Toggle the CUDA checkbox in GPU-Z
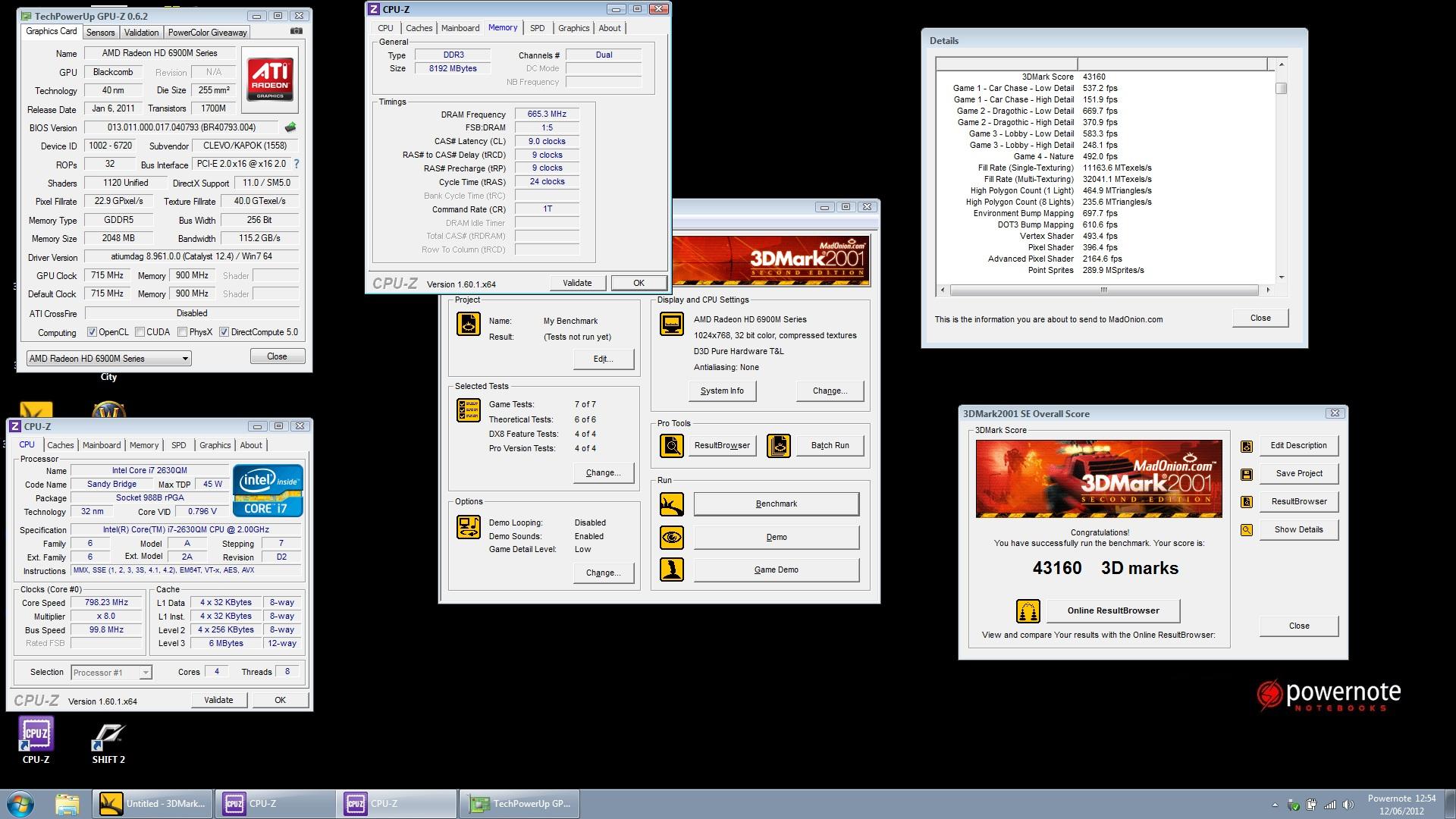 [x=140, y=331]
